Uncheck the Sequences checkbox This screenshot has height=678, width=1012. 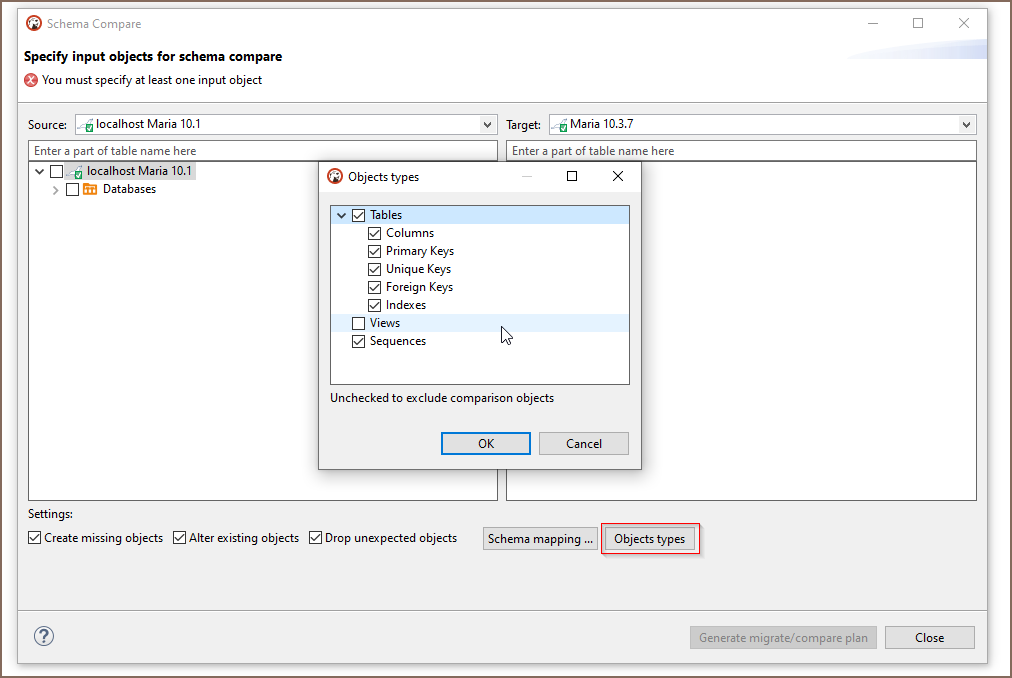359,341
